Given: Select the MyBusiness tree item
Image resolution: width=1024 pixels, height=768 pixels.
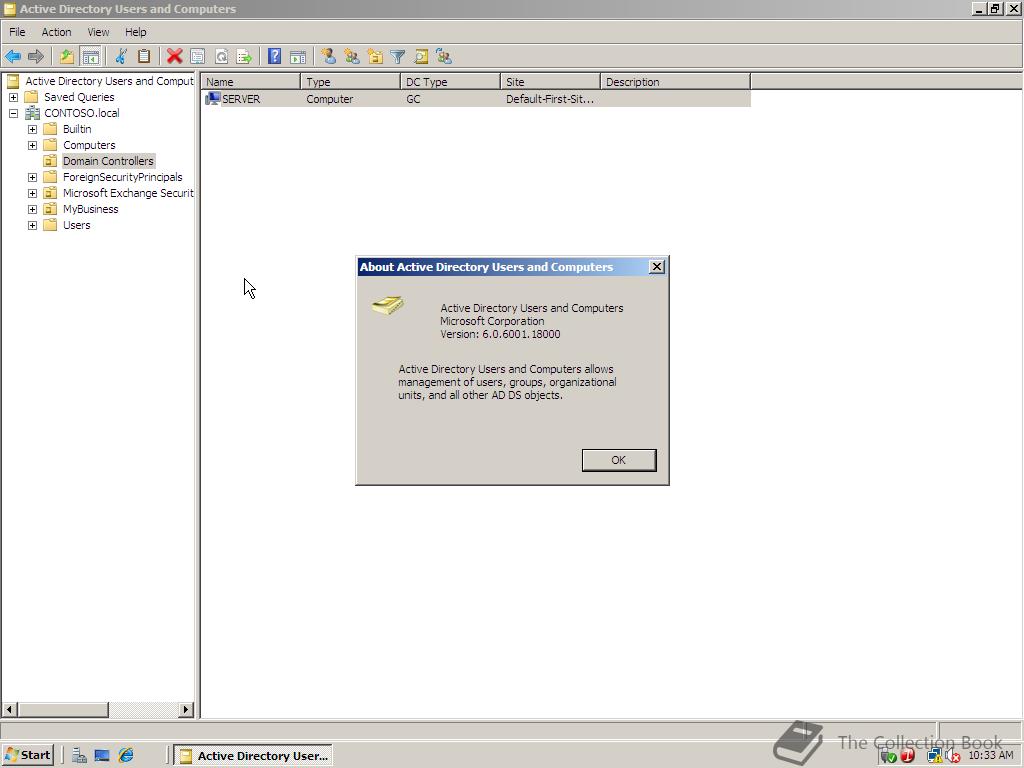Looking at the screenshot, I should click(x=90, y=209).
